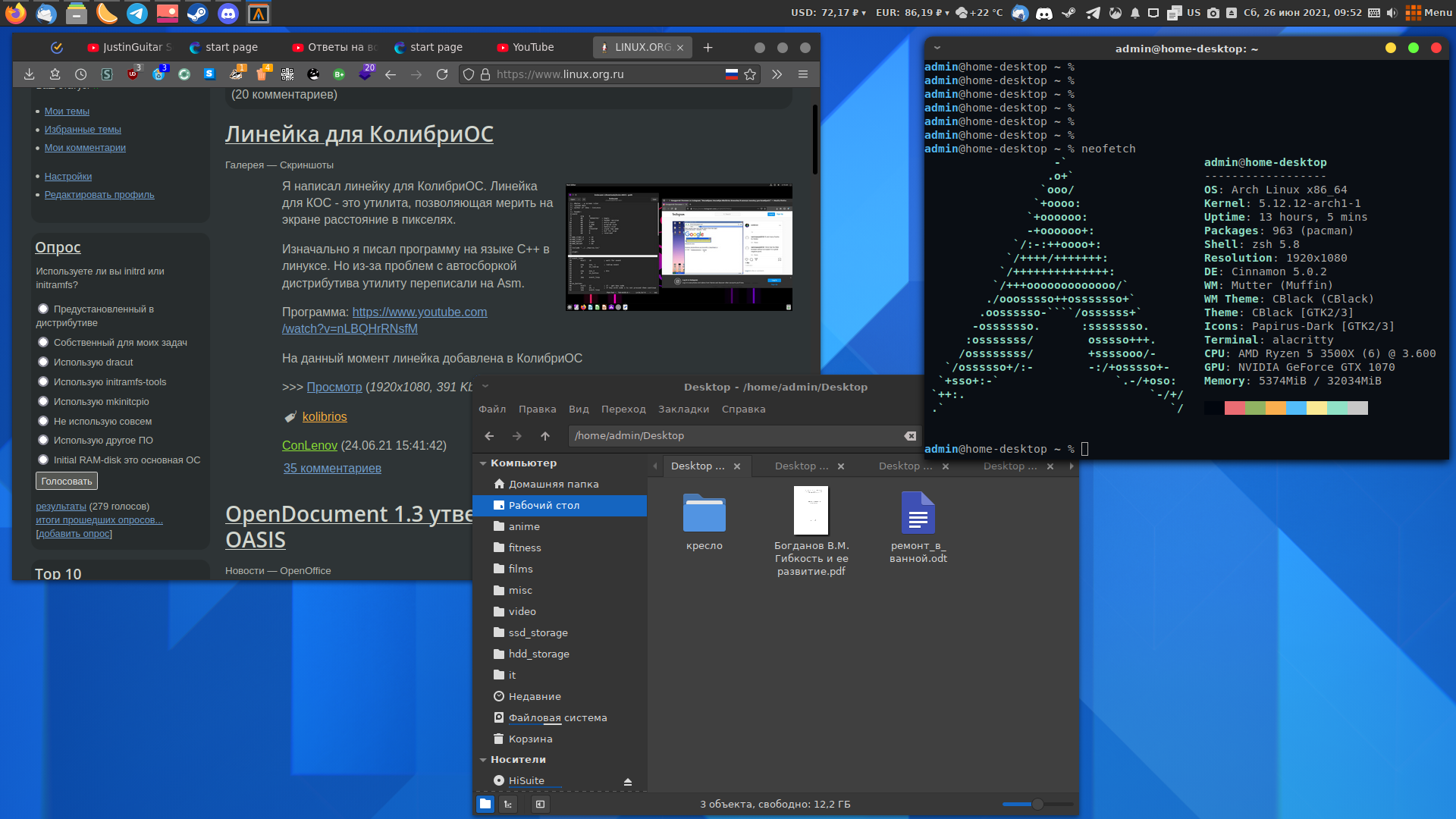Show tree view in file manager sidebar
The width and height of the screenshot is (1456, 819).
point(508,804)
